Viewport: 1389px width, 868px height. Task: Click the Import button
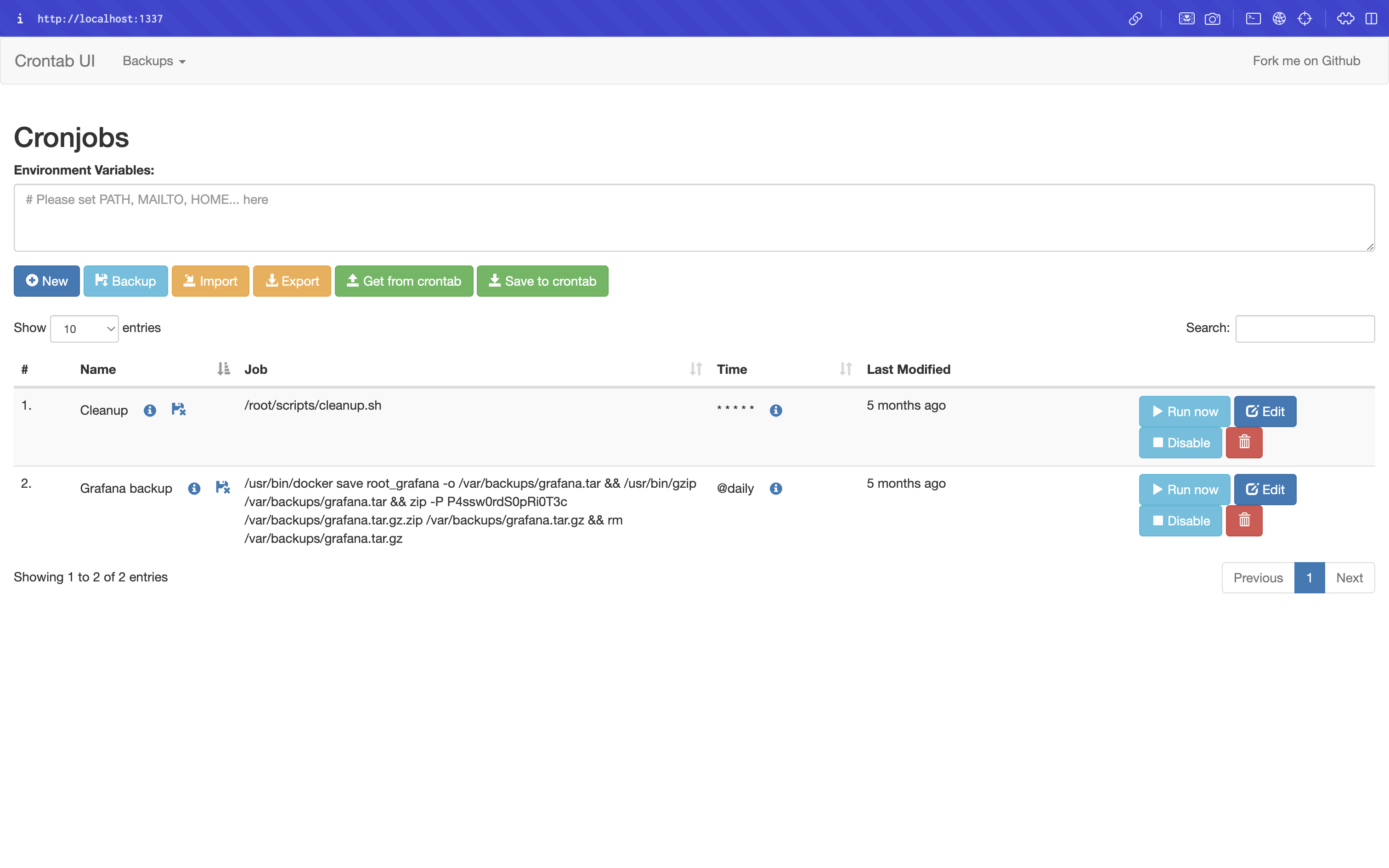point(210,281)
